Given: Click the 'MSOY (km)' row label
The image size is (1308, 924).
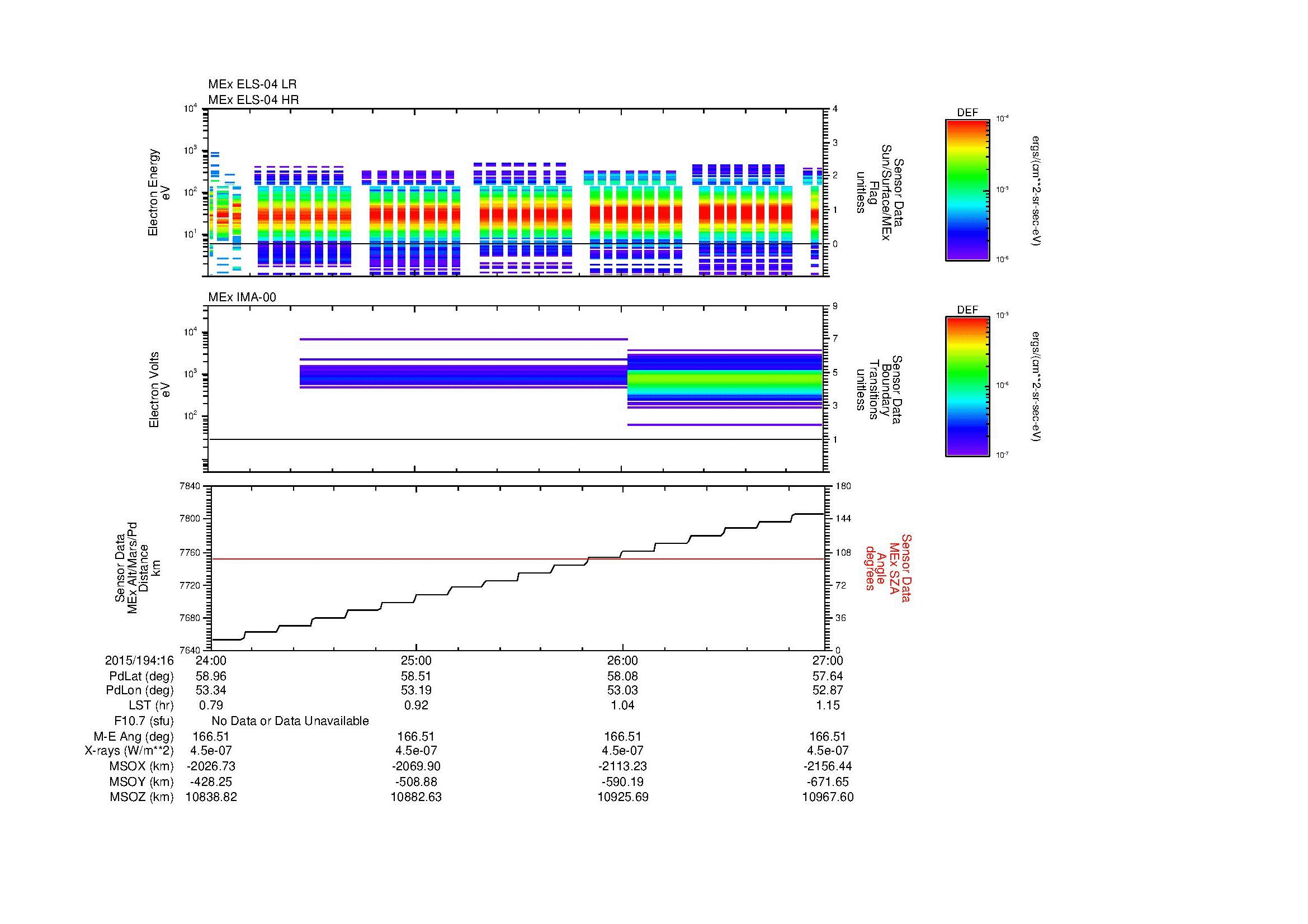Looking at the screenshot, I should pos(141,781).
